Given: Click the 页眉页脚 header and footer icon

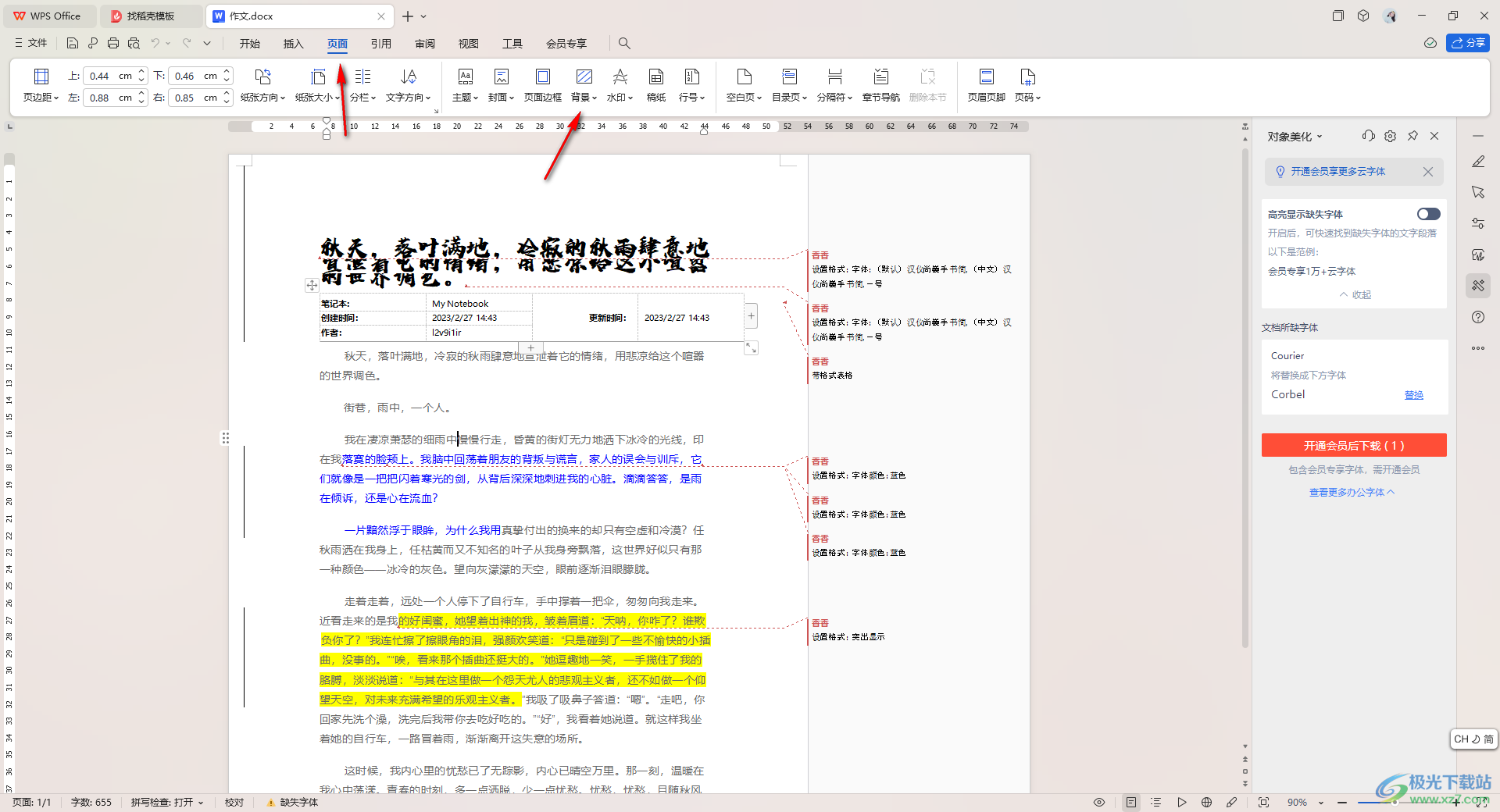Looking at the screenshot, I should coord(986,77).
